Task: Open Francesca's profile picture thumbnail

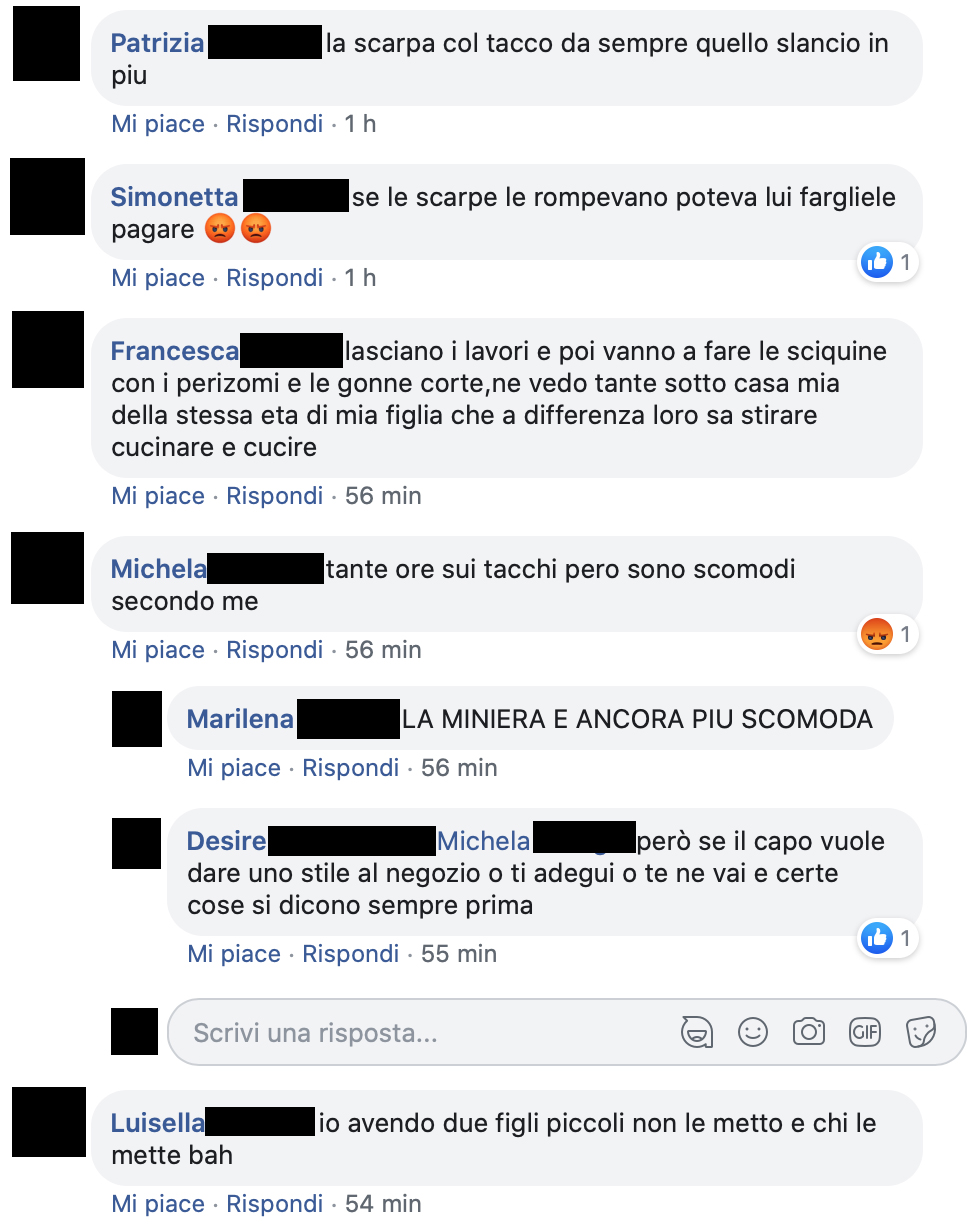Action: point(48,349)
